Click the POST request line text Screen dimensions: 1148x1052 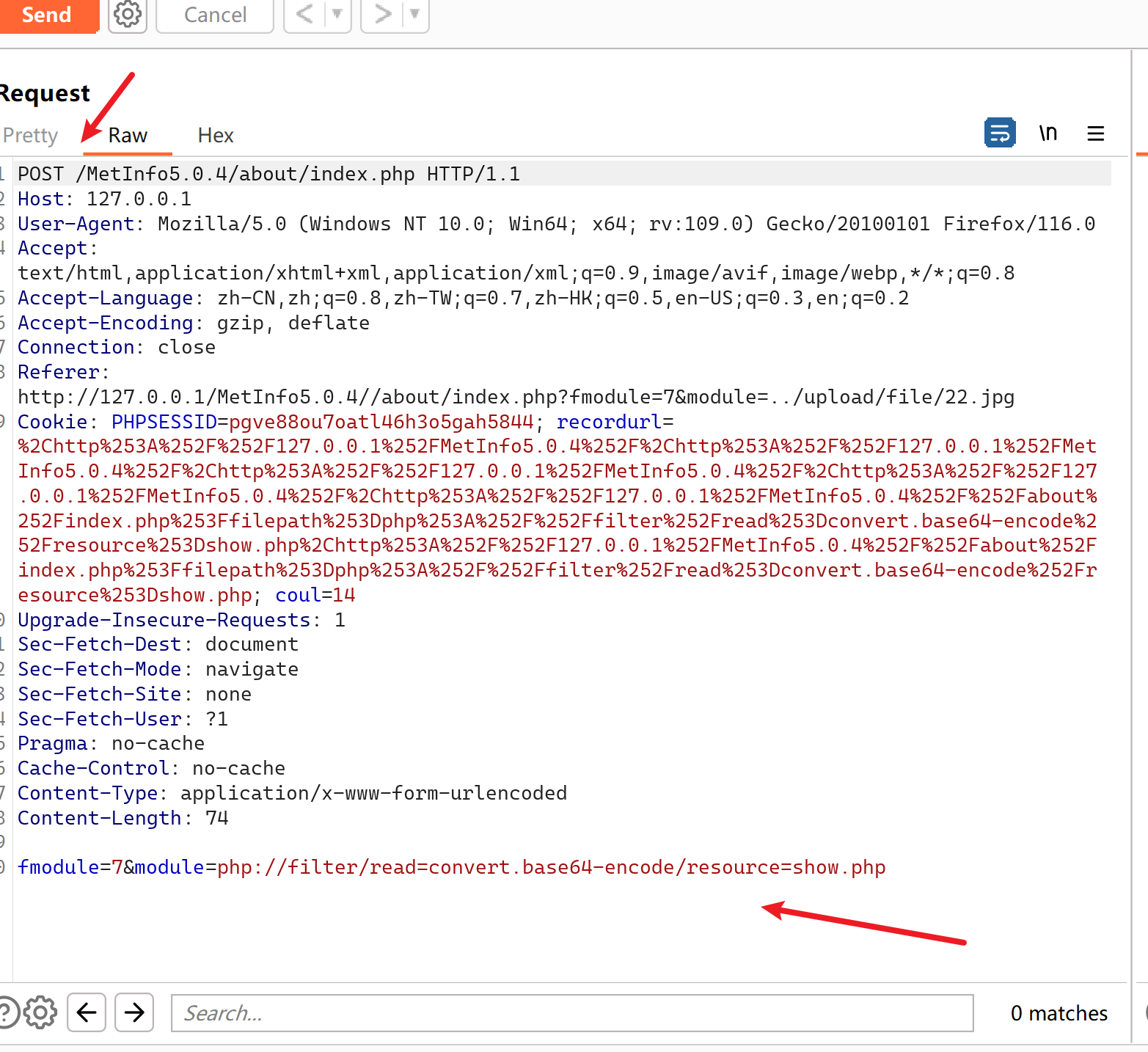[268, 174]
